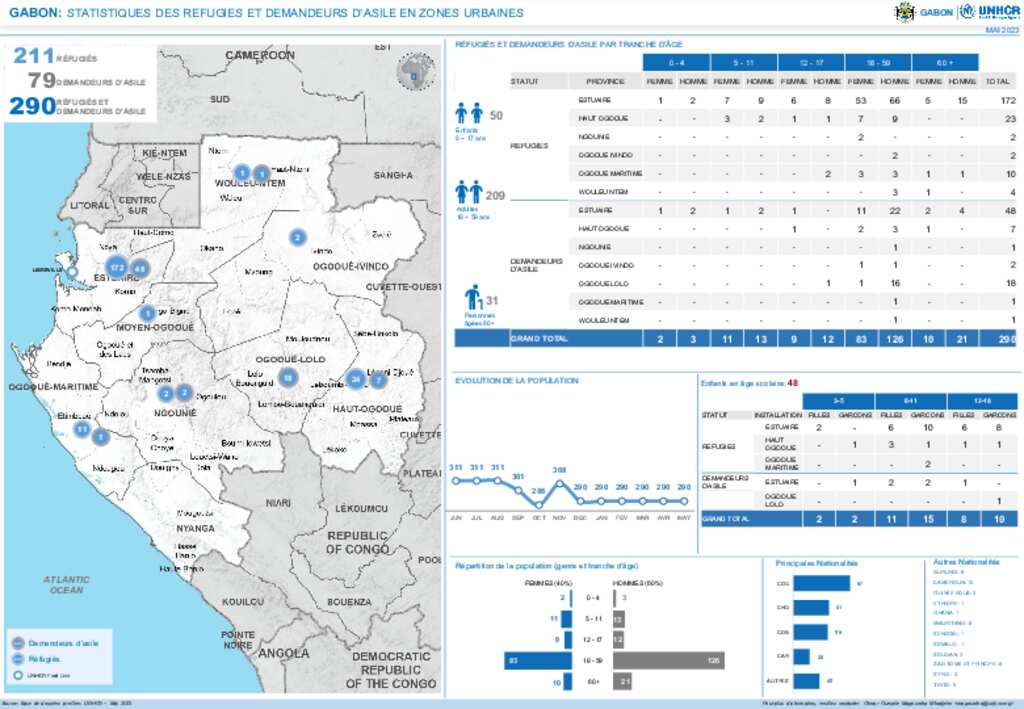Click the PROVINCE column header
The width and height of the screenshot is (1024, 709).
click(605, 81)
